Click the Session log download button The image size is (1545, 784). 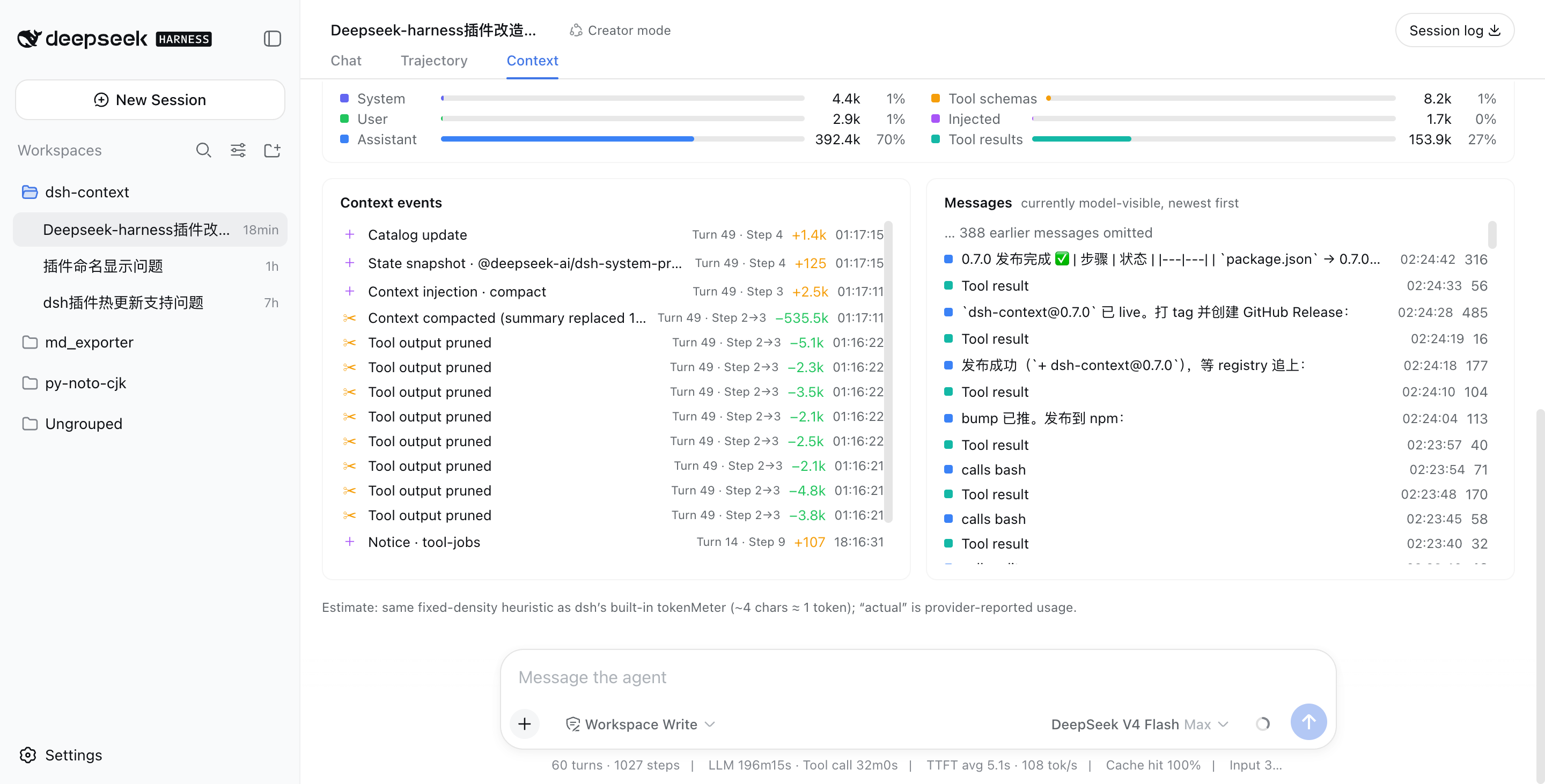(x=1454, y=31)
